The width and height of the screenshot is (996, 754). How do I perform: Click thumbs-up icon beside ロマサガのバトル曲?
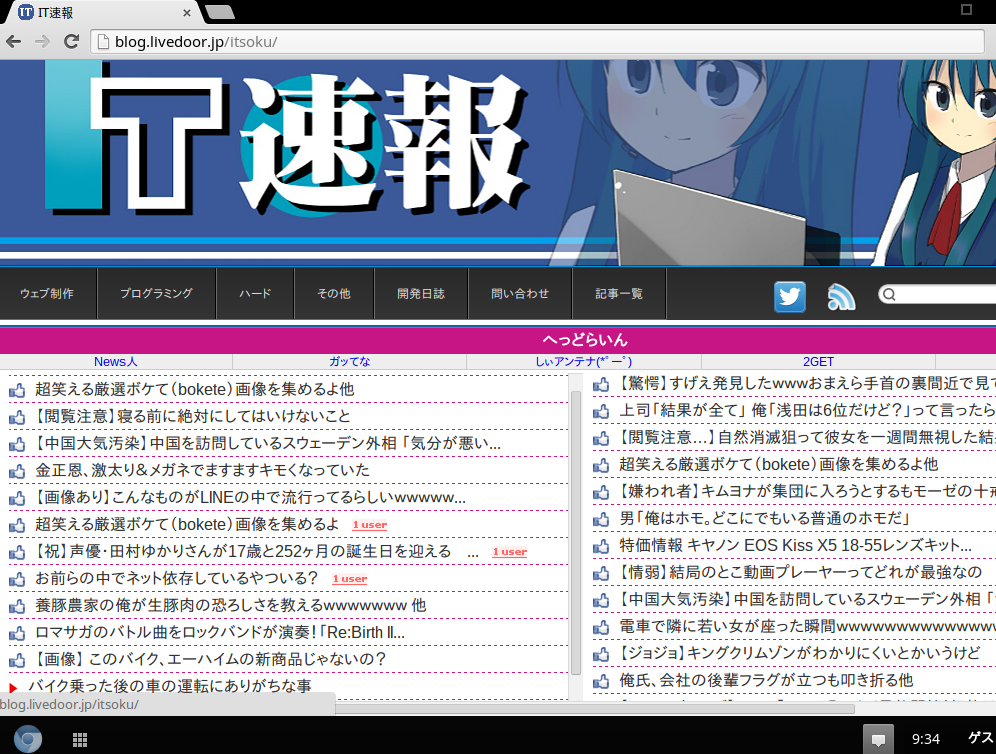pos(17,633)
